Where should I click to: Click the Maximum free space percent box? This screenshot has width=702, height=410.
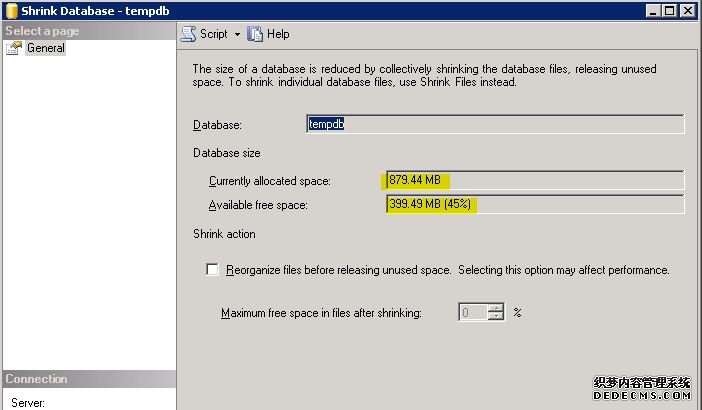(x=473, y=313)
